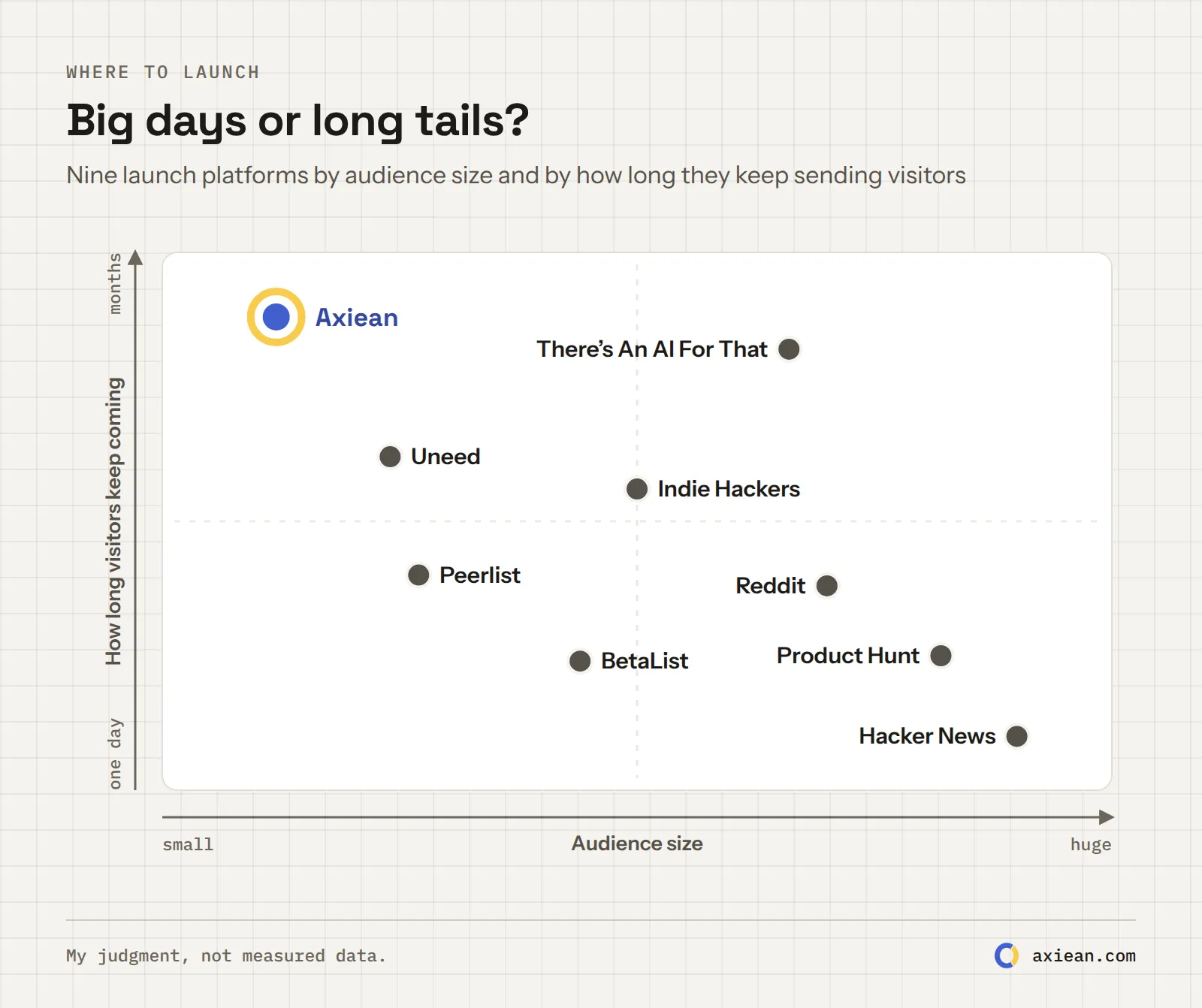
Task: Click the "small" axis label
Action: point(188,844)
